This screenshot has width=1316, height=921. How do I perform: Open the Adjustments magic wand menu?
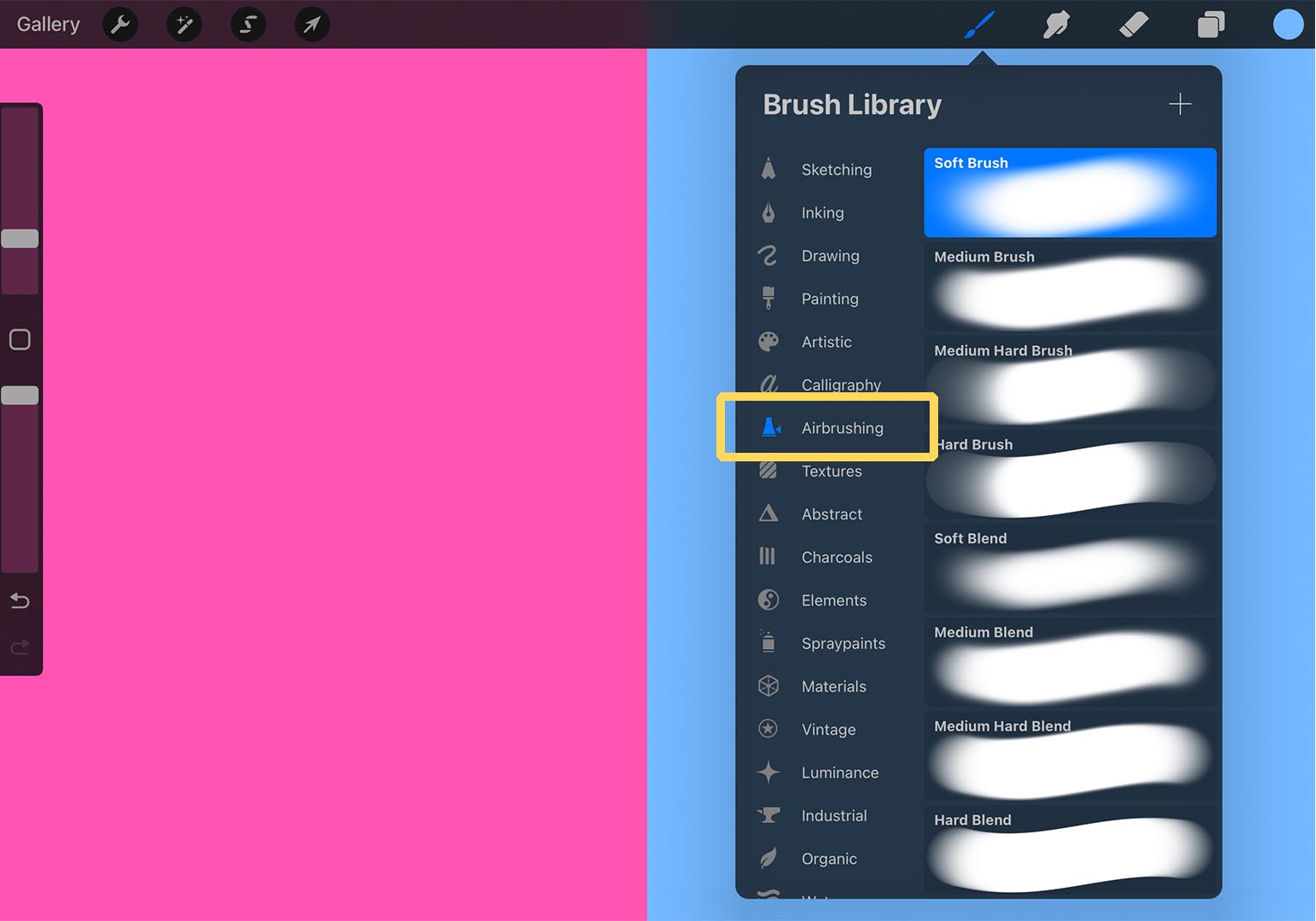coord(184,25)
